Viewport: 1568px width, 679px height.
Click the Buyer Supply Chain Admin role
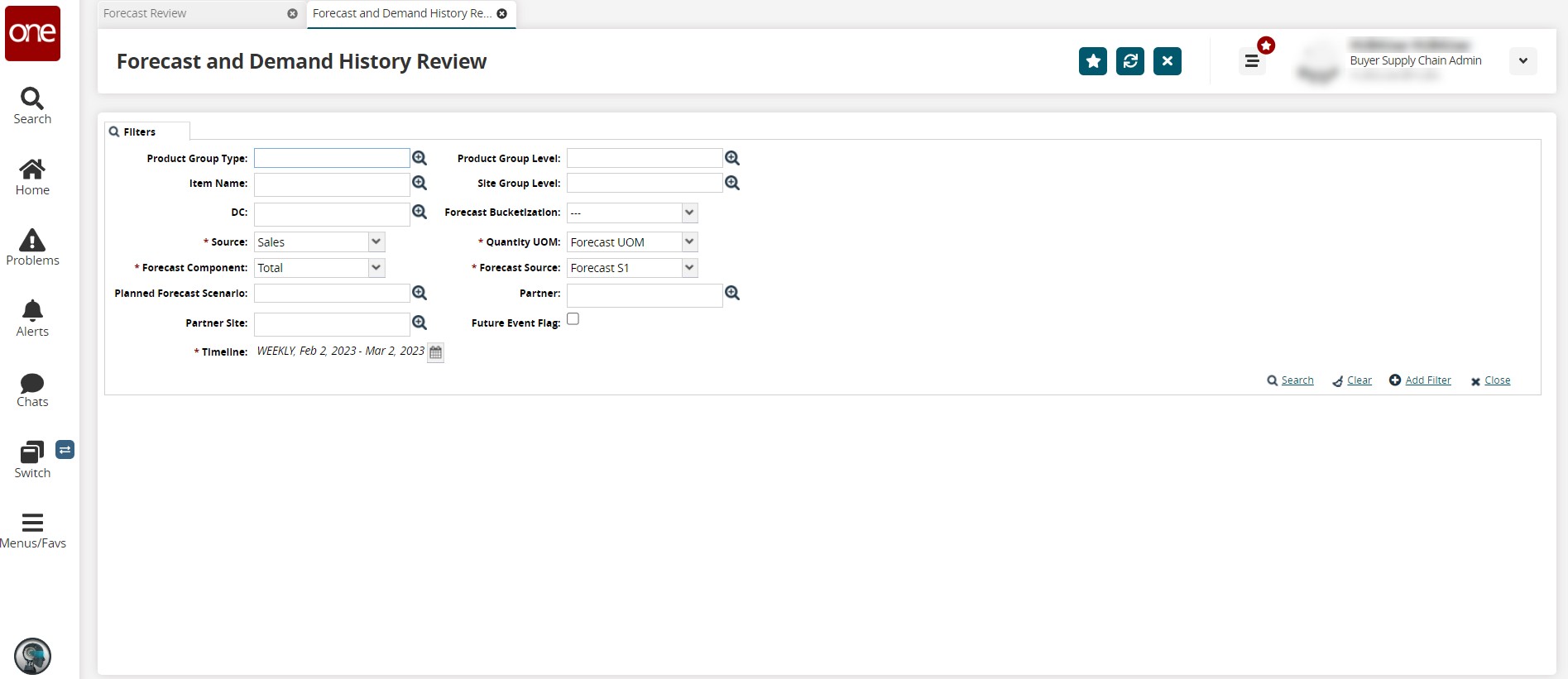click(1416, 60)
